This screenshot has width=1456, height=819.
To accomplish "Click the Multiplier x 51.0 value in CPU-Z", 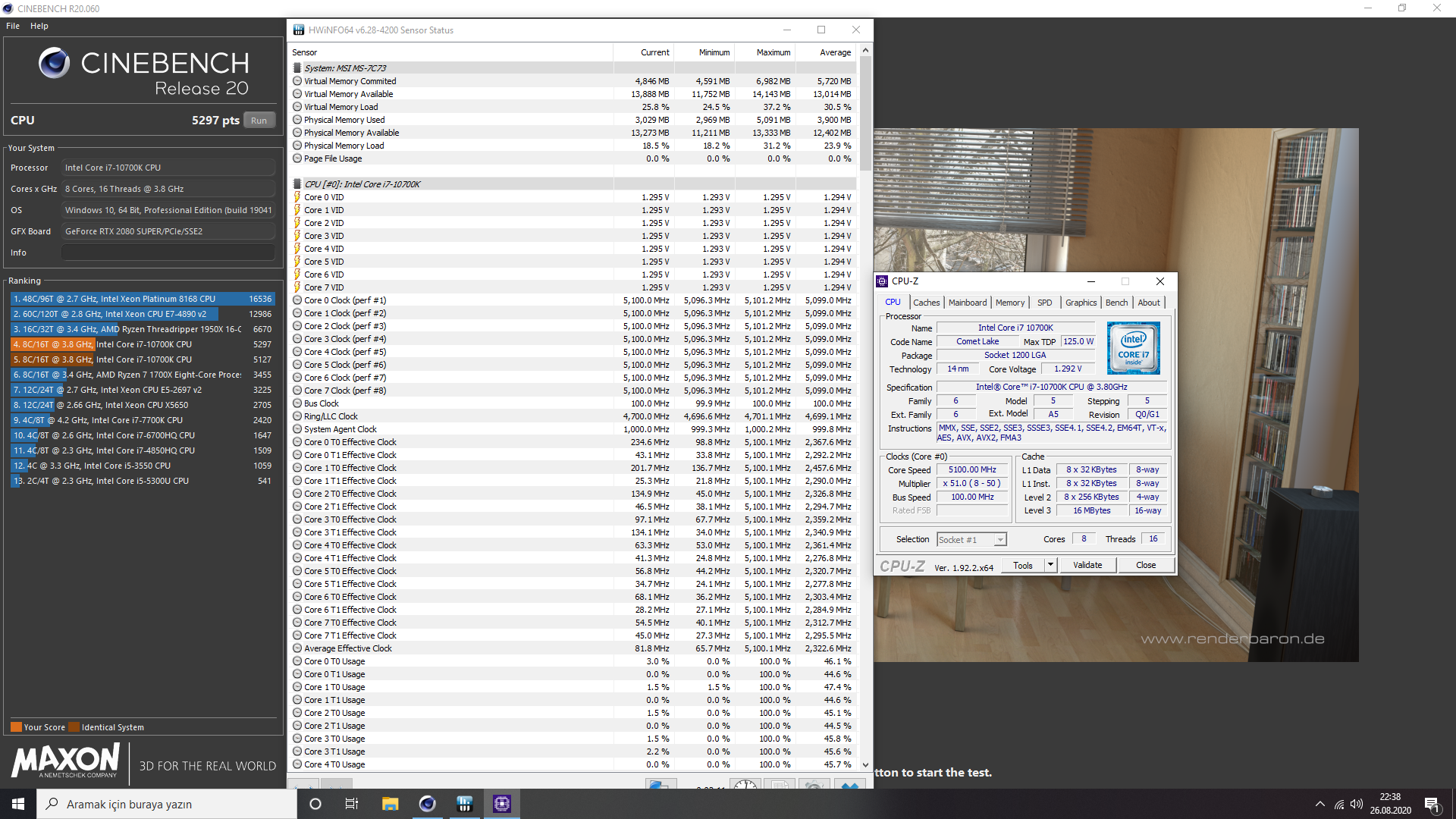I will click(x=972, y=484).
